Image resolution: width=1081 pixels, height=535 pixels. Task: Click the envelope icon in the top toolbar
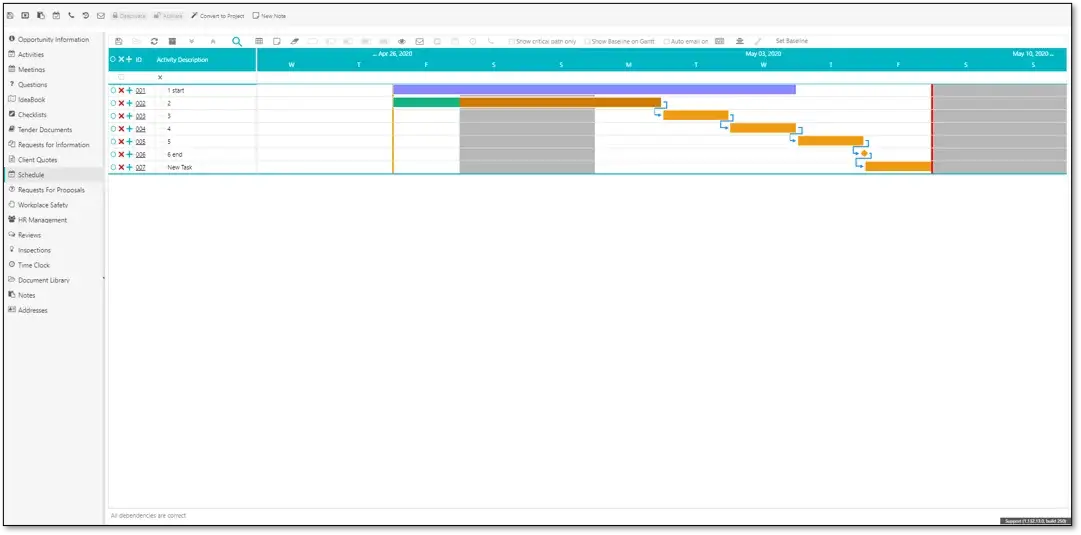pyautogui.click(x=101, y=15)
